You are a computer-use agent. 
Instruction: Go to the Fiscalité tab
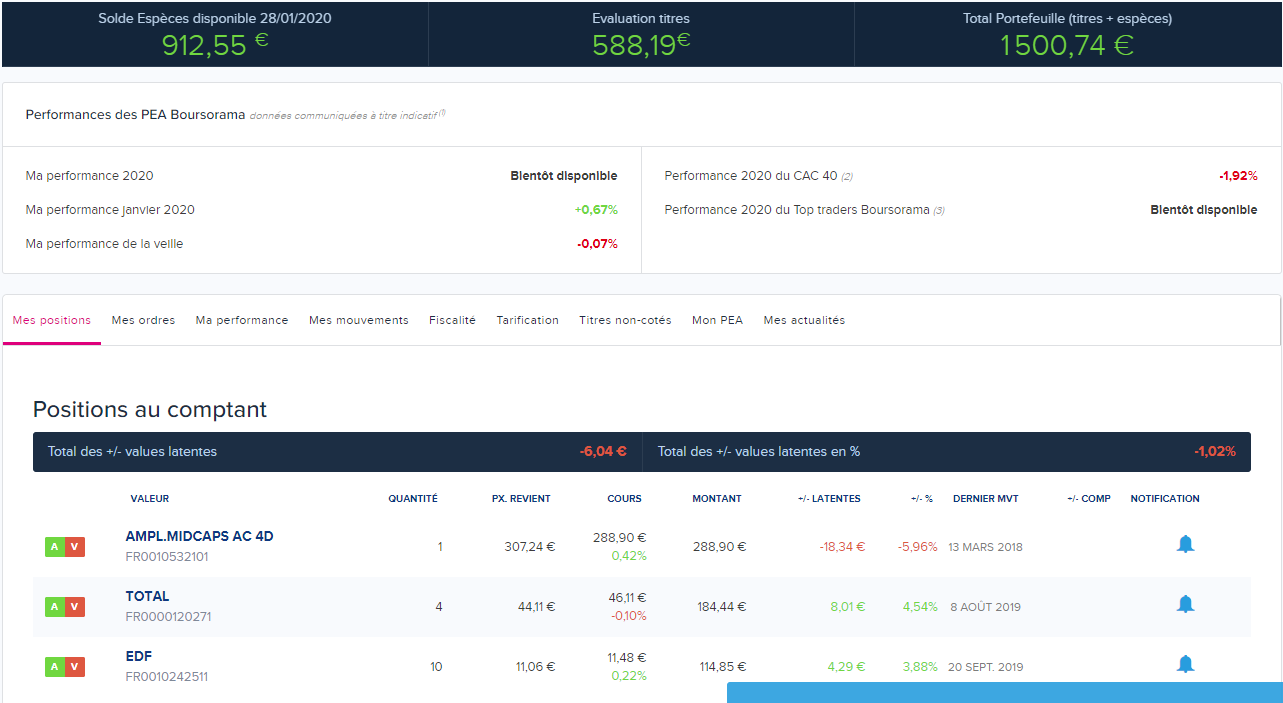point(452,320)
